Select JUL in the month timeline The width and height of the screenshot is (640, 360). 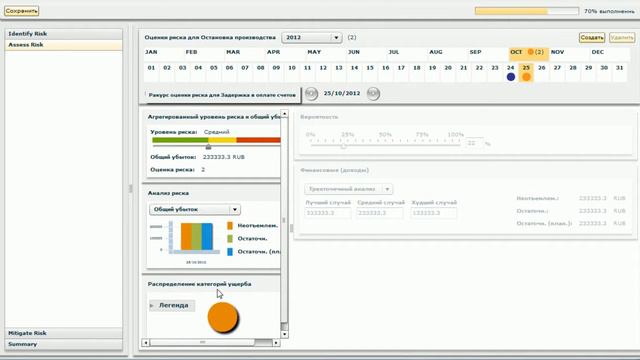pyautogui.click(x=394, y=52)
